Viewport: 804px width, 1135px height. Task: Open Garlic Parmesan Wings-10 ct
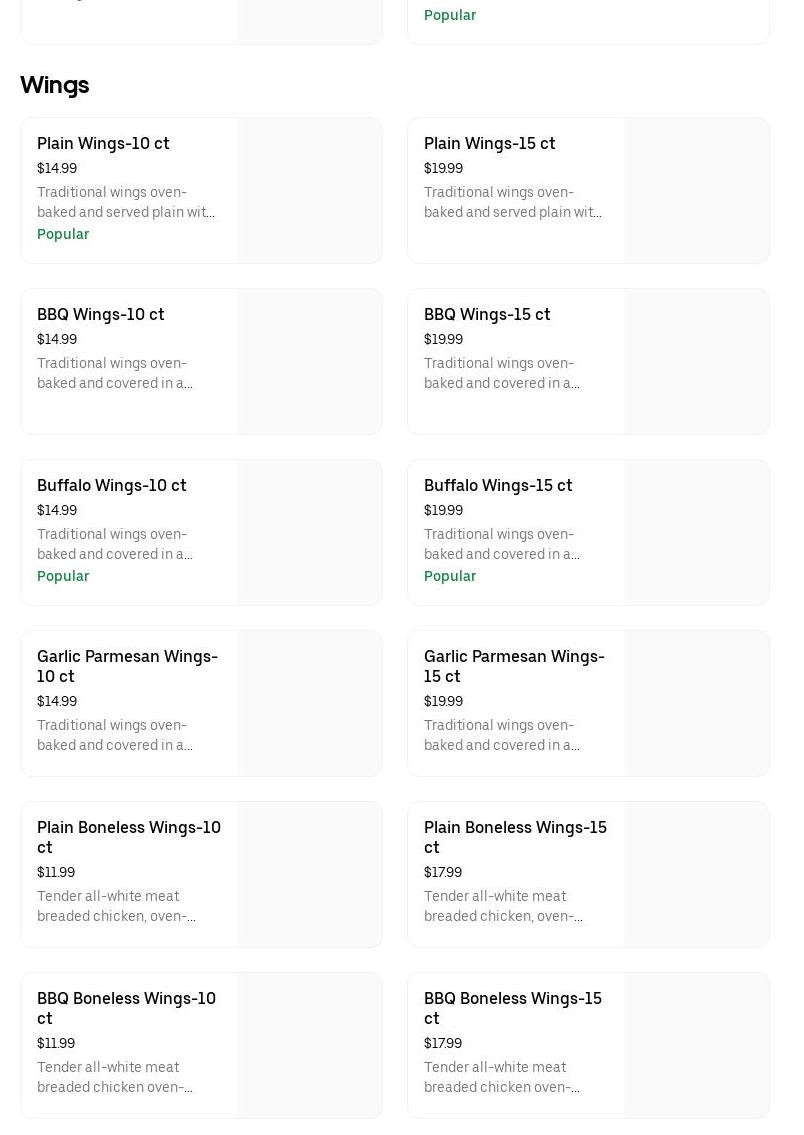127,666
